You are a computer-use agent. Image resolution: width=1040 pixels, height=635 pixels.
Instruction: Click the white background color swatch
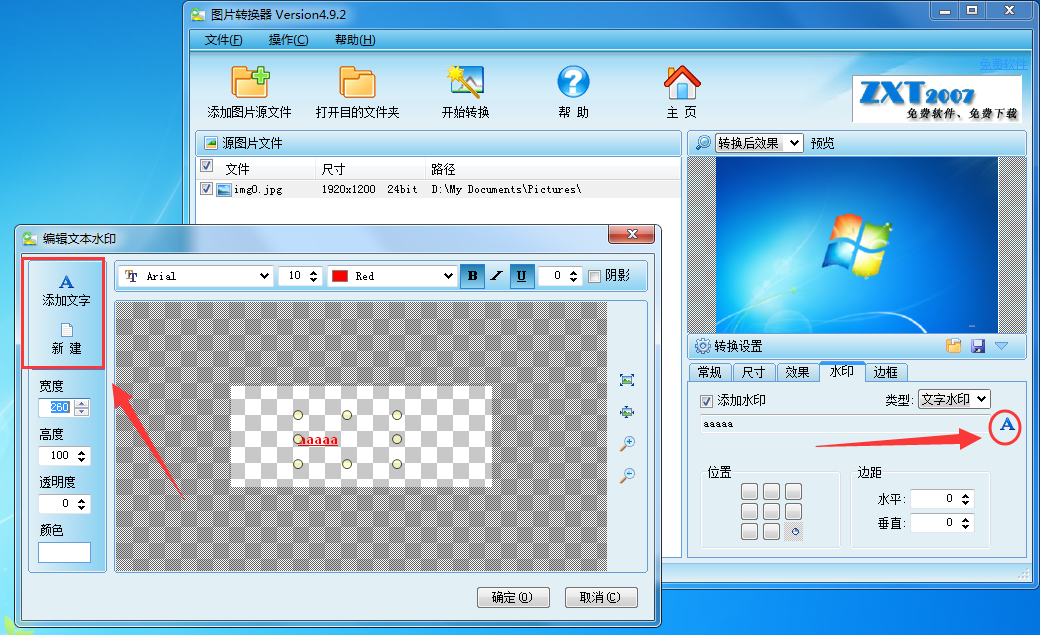click(x=64, y=552)
